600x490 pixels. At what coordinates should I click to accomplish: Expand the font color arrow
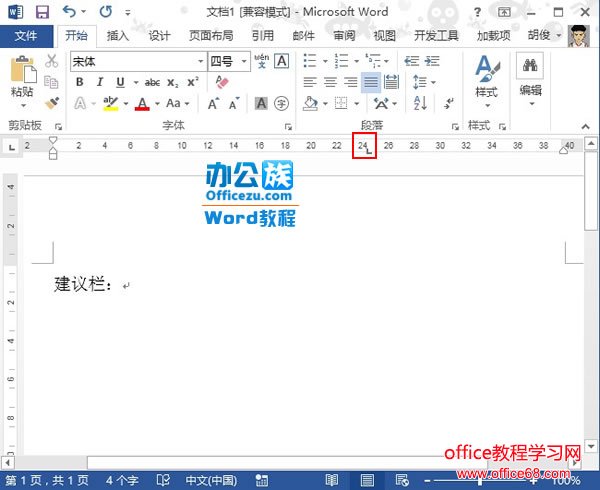(157, 103)
